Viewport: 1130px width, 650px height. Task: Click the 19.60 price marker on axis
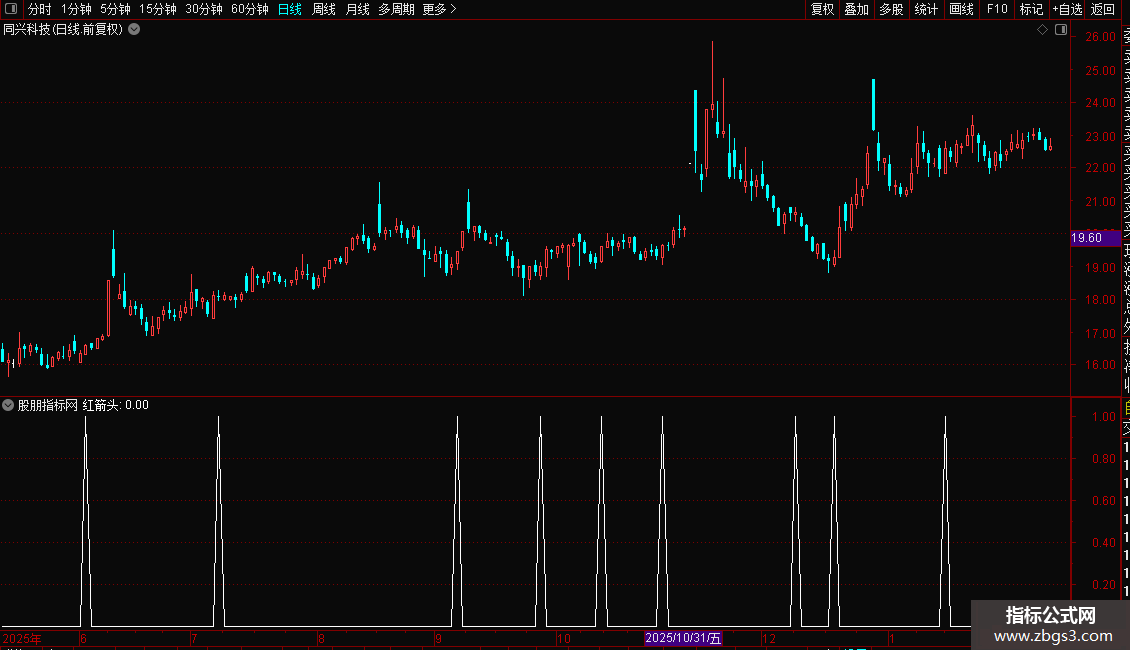pos(1095,238)
